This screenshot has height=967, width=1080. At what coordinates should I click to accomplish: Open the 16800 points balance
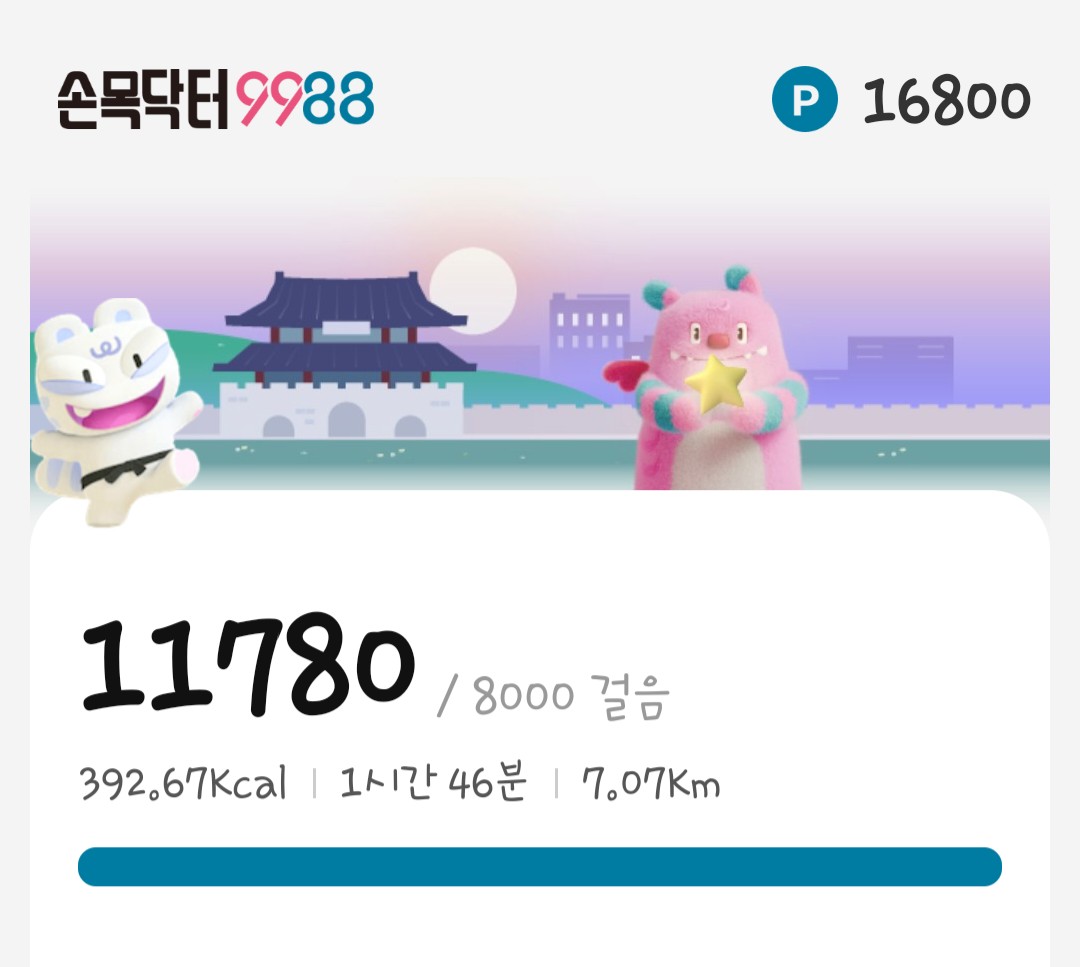click(x=946, y=101)
